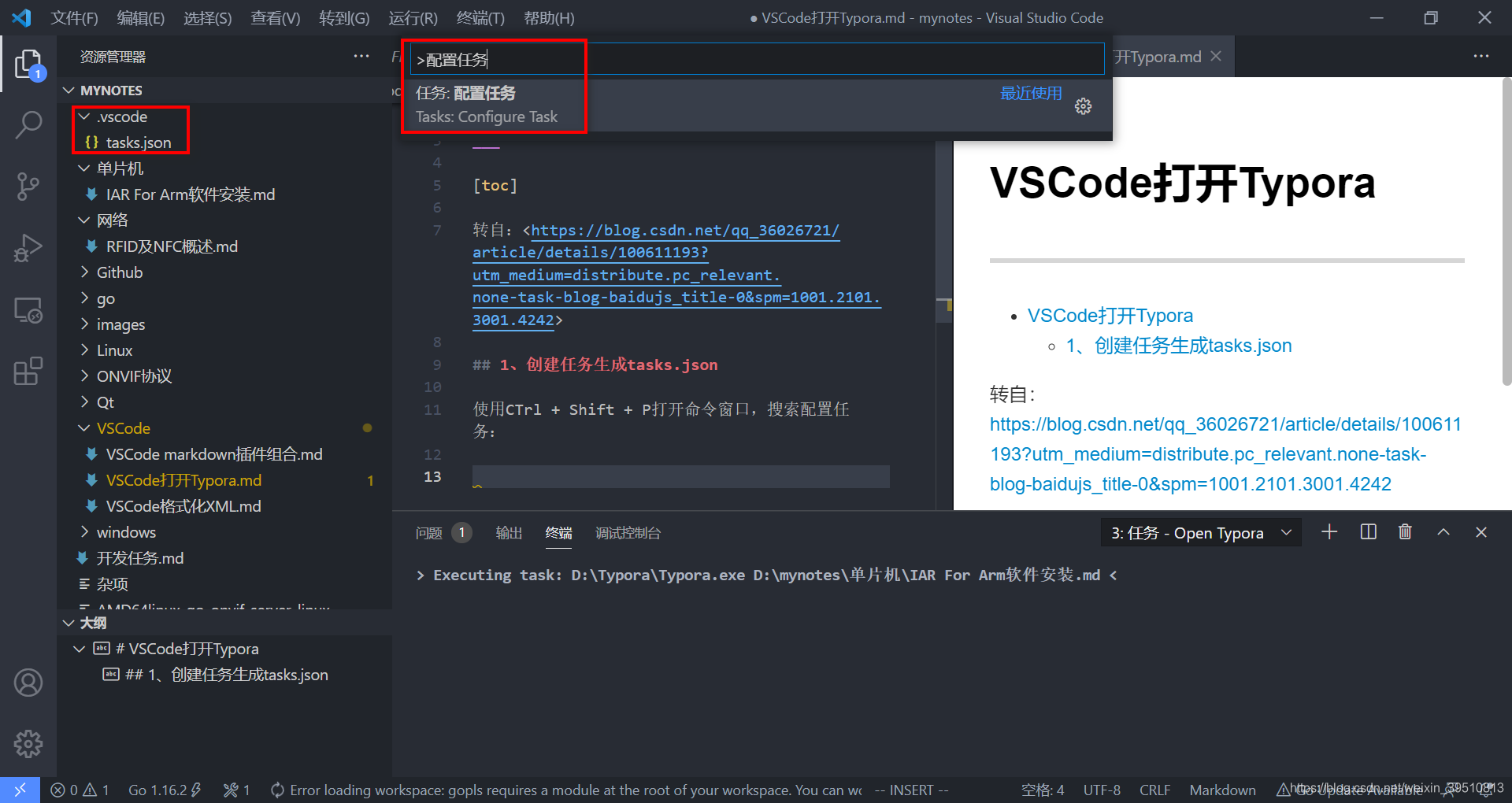Click the tools status item showing 1
This screenshot has width=1512, height=803.
pyautogui.click(x=237, y=790)
